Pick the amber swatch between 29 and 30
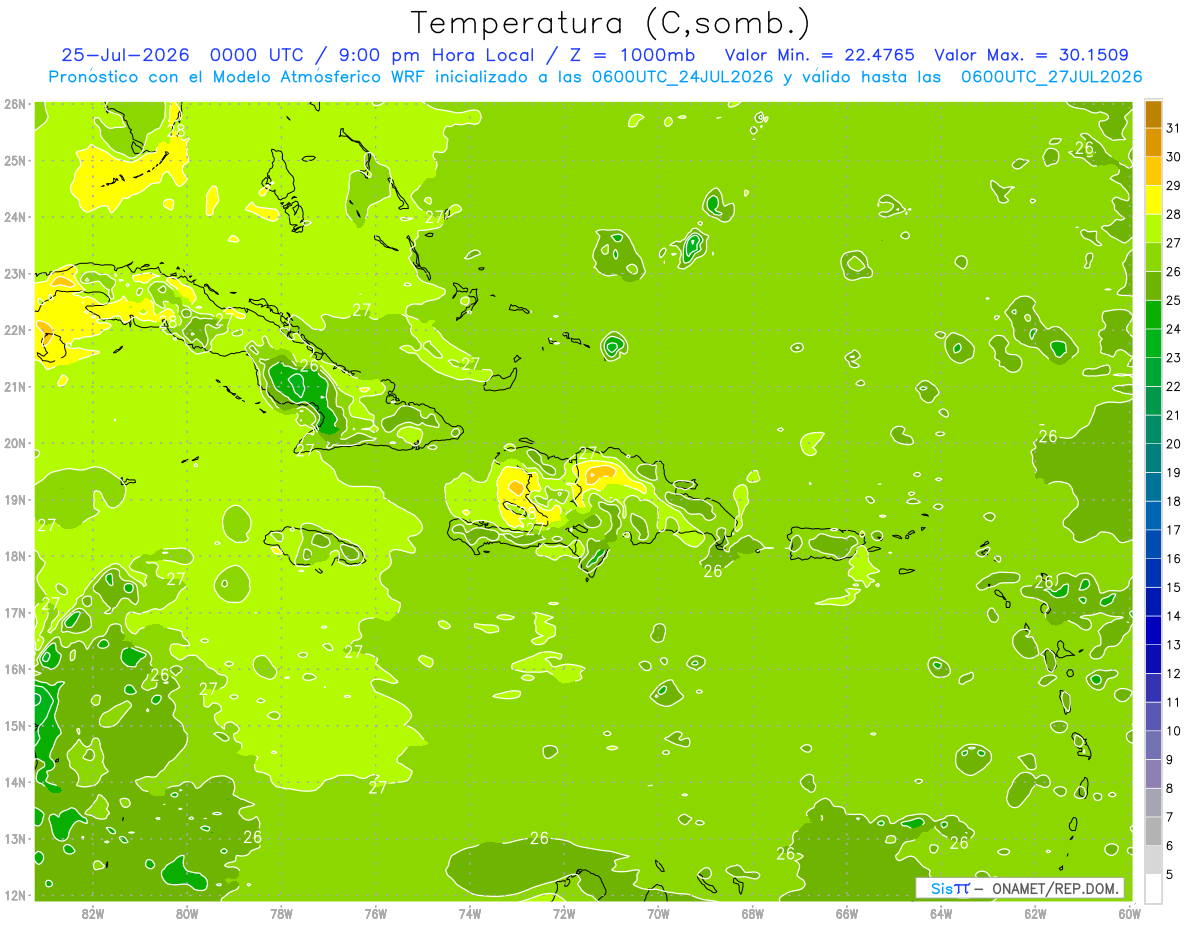Image resolution: width=1200 pixels, height=927 pixels. [1153, 171]
